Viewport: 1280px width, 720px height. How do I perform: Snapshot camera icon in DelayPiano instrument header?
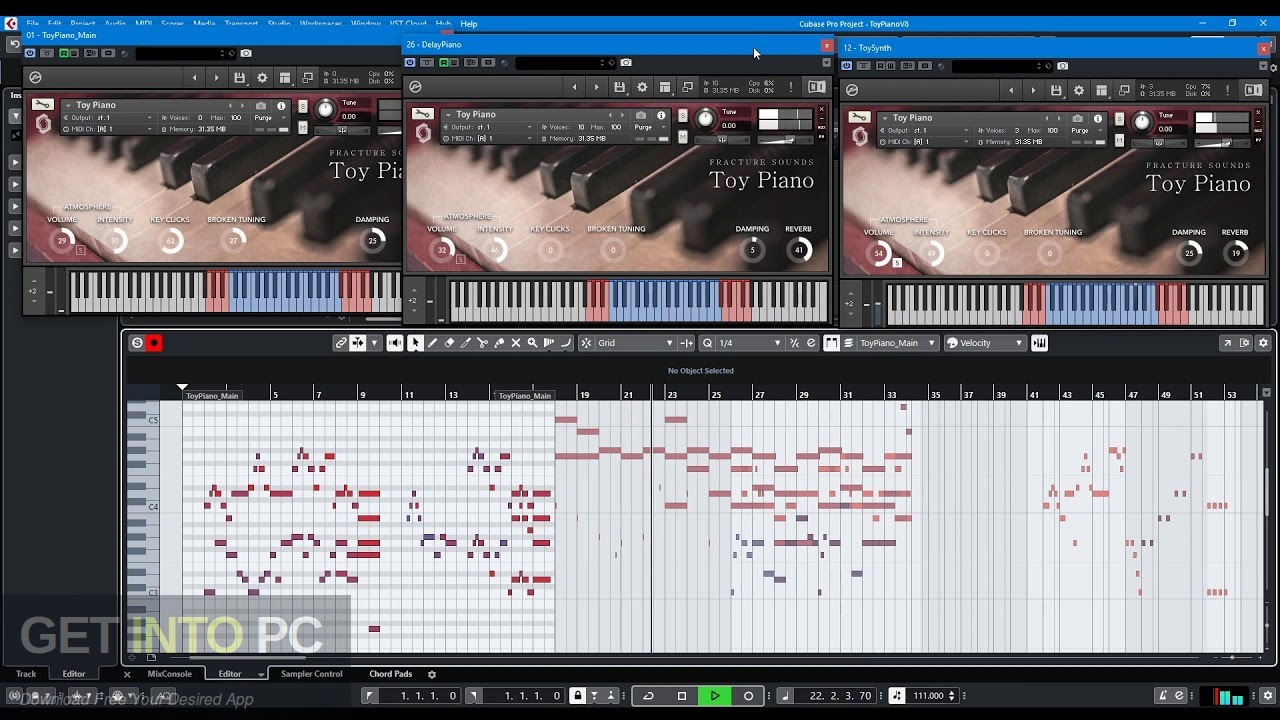641,115
